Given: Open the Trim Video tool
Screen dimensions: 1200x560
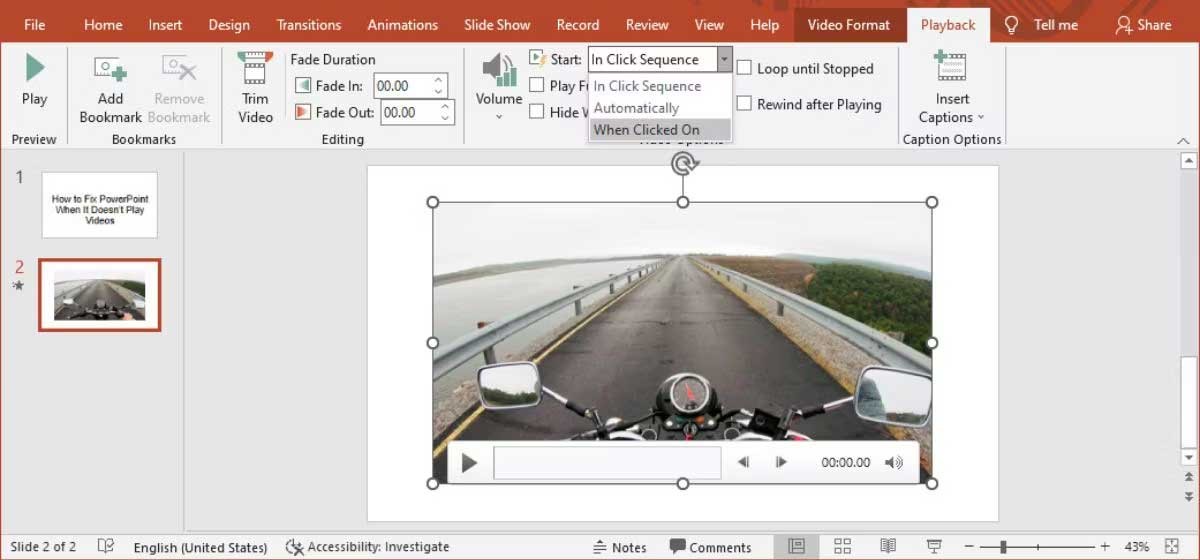Looking at the screenshot, I should coord(255,68).
